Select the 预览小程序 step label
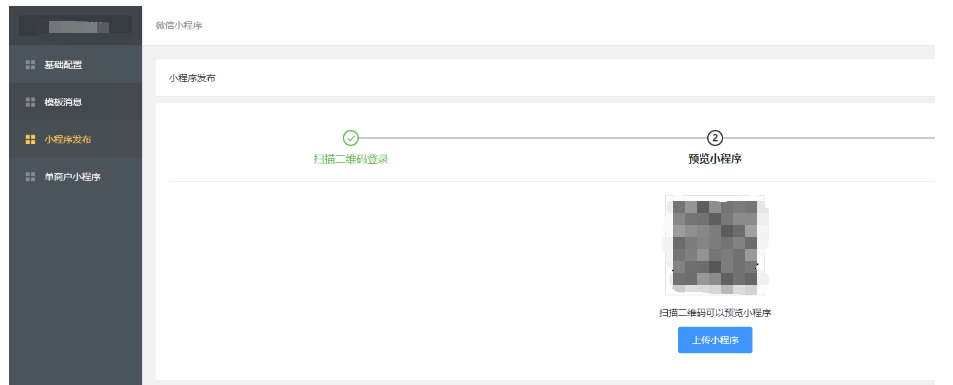953x385 pixels. [715, 159]
